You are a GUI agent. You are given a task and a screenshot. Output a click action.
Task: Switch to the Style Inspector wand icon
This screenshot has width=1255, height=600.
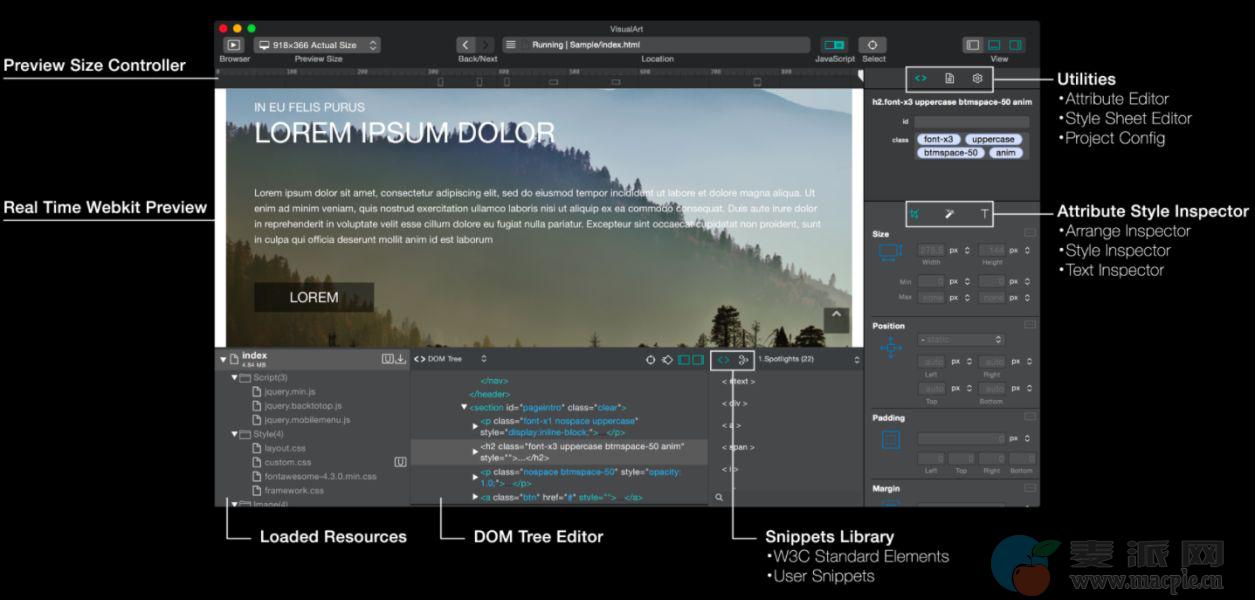949,213
